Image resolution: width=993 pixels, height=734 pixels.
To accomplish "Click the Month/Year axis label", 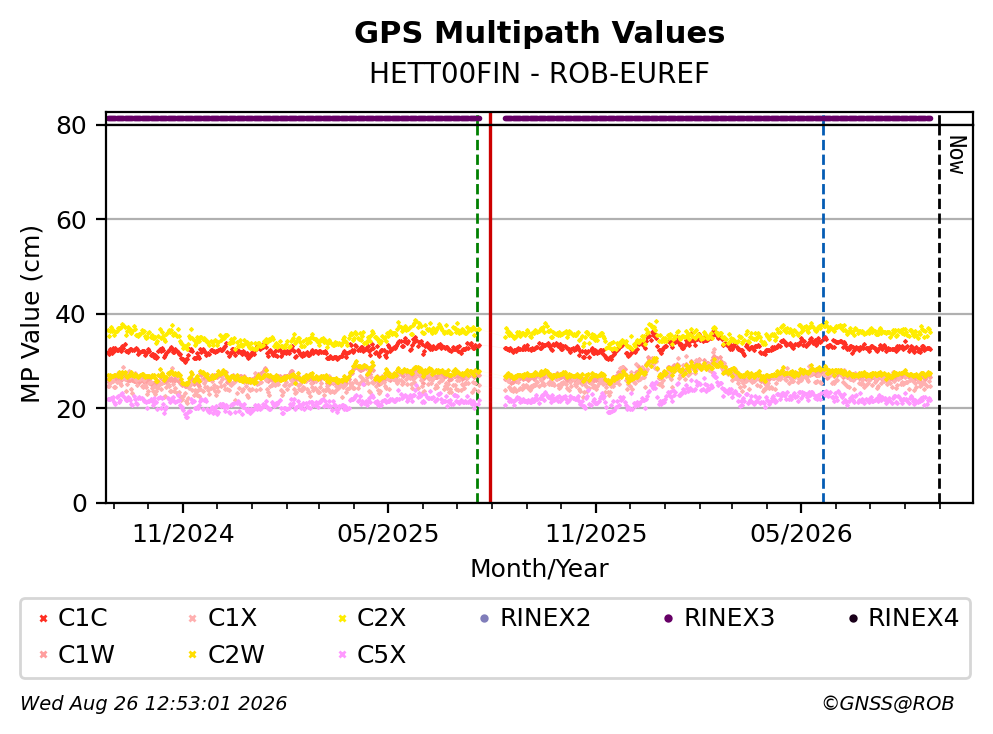I will 540,569.
